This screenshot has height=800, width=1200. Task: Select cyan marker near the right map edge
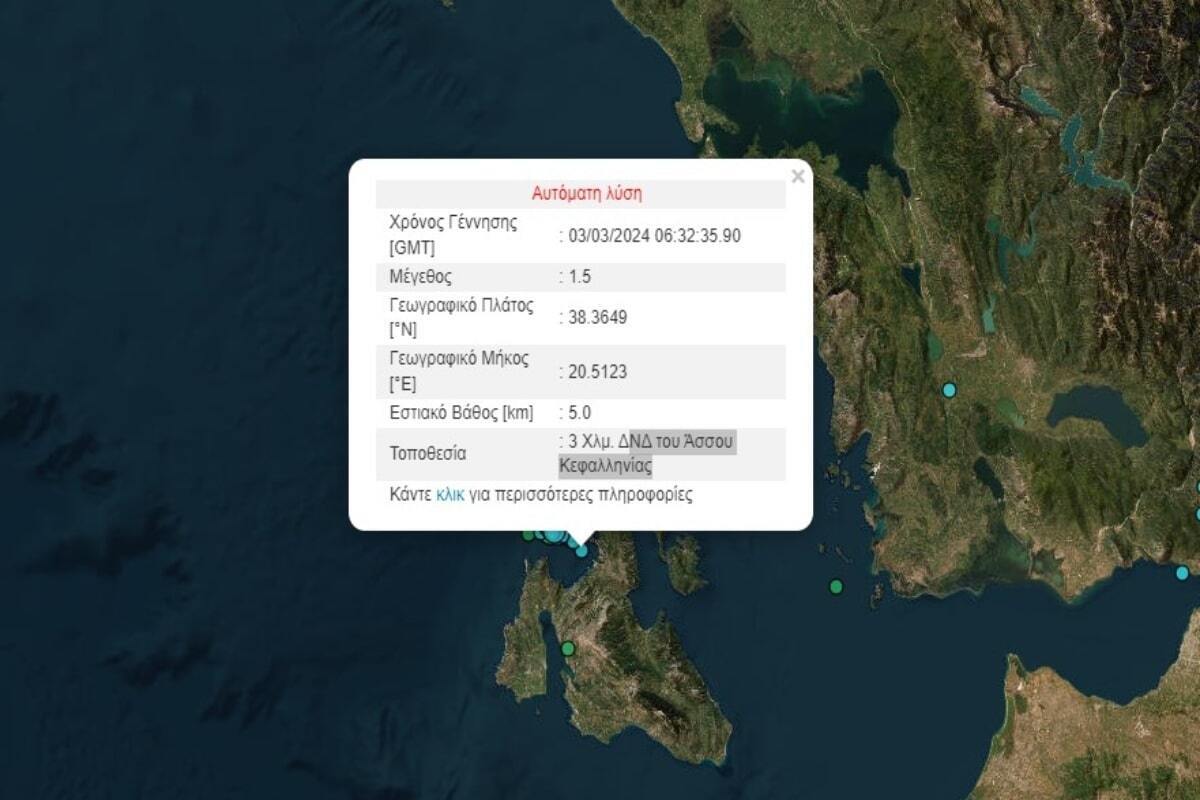click(x=1182, y=573)
